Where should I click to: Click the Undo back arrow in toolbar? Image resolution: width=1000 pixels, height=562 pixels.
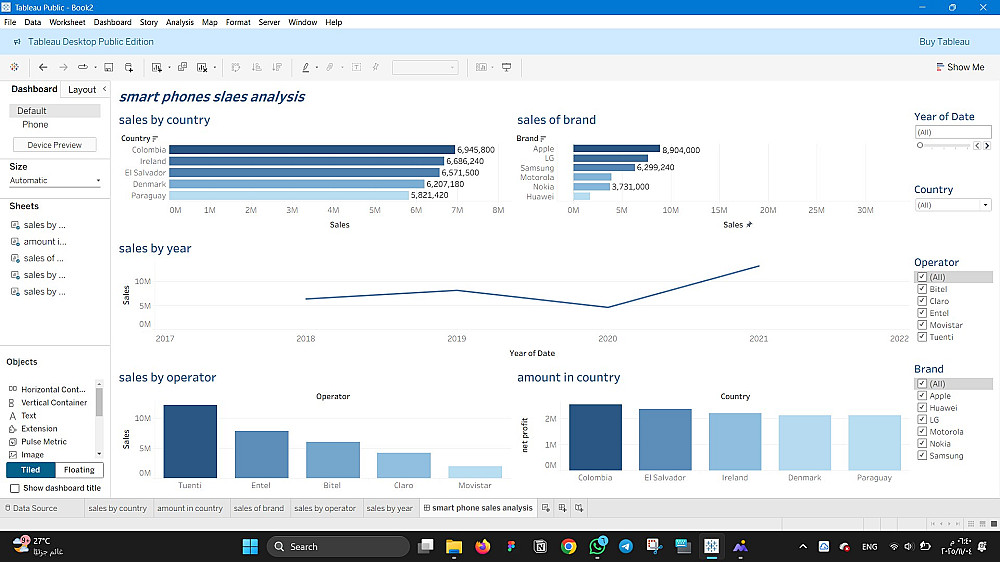coord(43,67)
